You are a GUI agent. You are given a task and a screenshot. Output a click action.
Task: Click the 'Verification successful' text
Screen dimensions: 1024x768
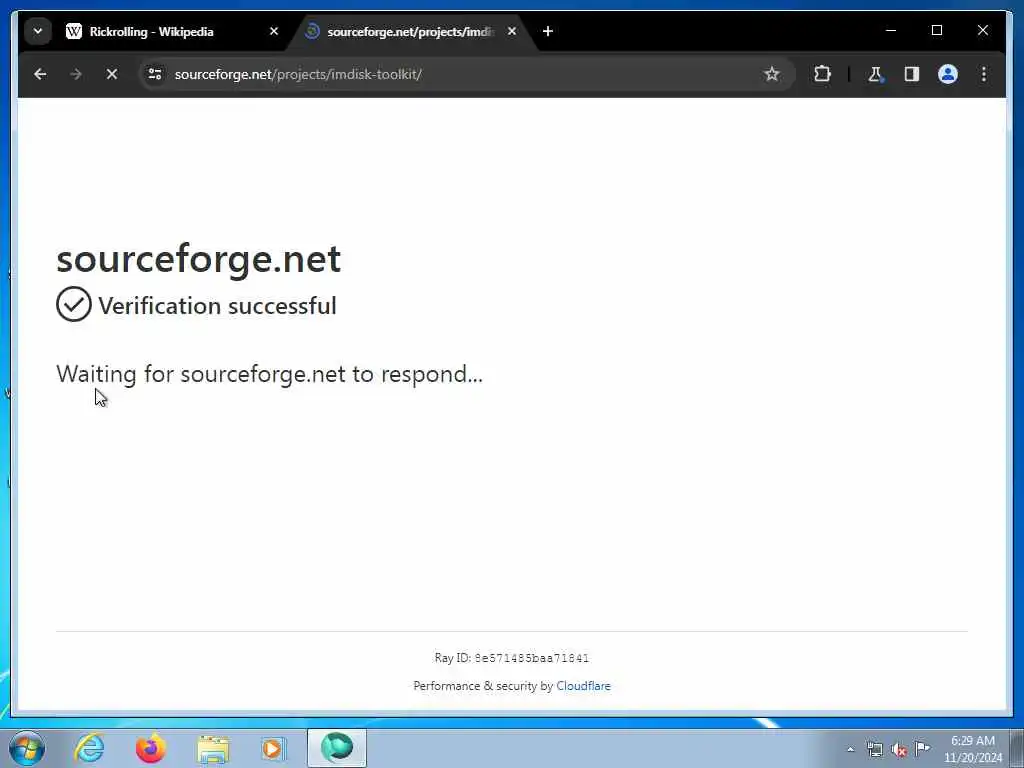[x=217, y=306]
